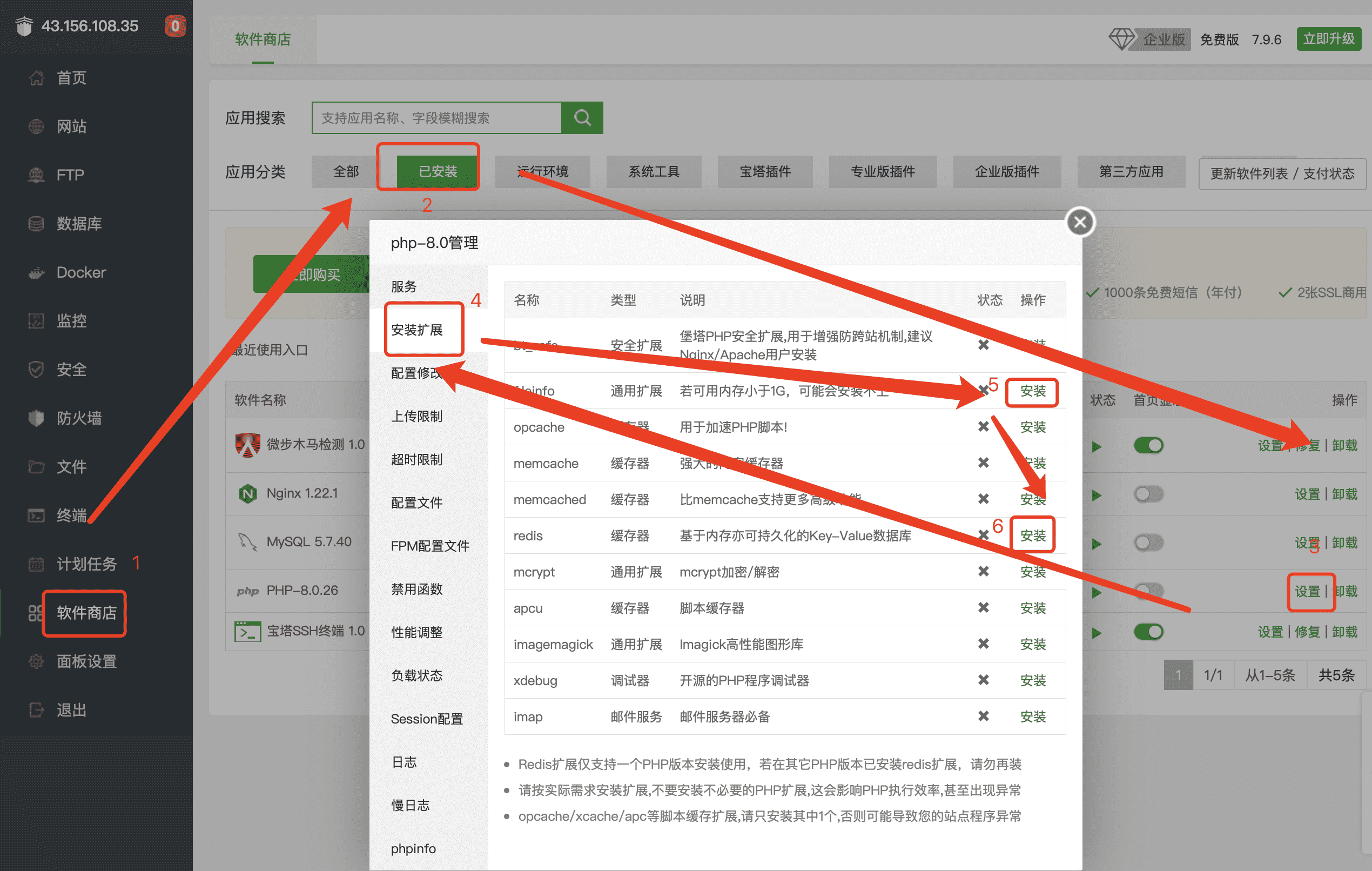Viewport: 1372px width, 871px height.
Task: Install the redis extension
Action: [x=1032, y=536]
